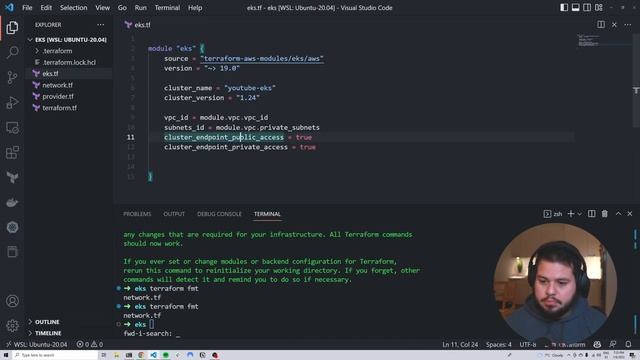
Task: Open notifications bell in status bar
Action: [628, 344]
